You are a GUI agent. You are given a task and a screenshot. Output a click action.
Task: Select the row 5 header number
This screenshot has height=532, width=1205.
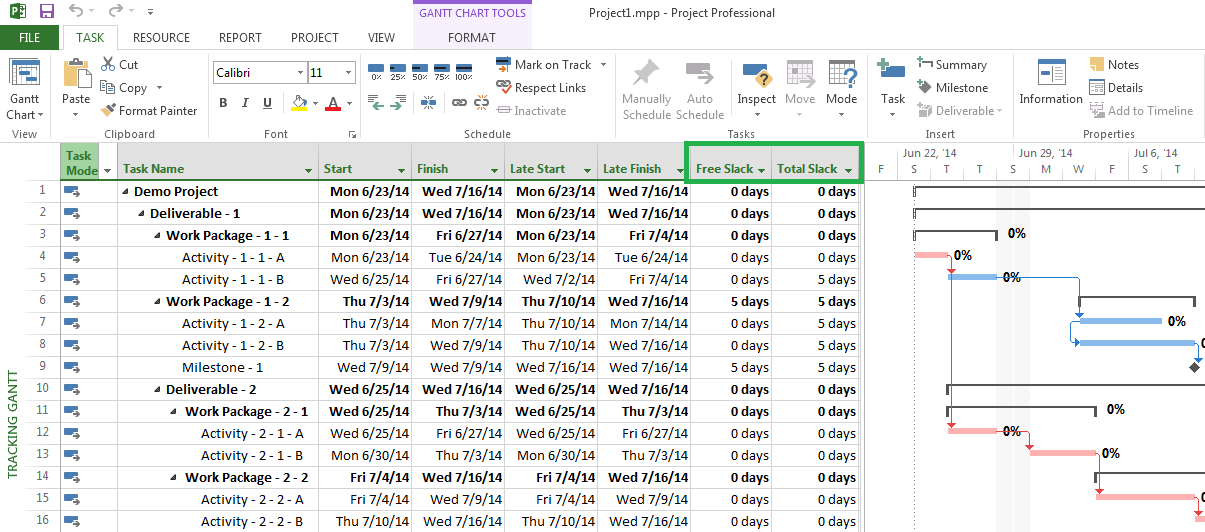[42, 280]
